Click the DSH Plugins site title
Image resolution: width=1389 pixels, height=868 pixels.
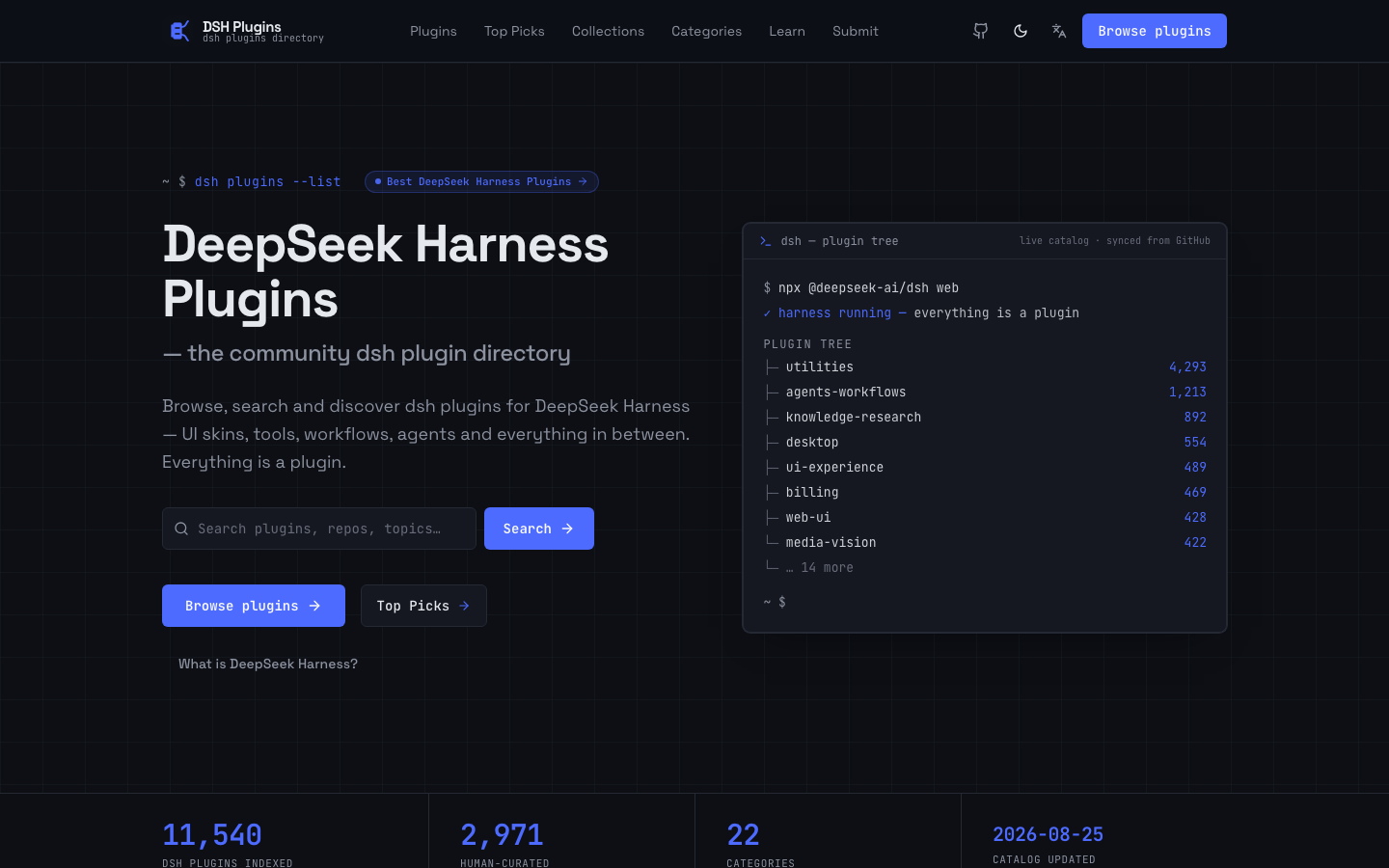(x=242, y=27)
